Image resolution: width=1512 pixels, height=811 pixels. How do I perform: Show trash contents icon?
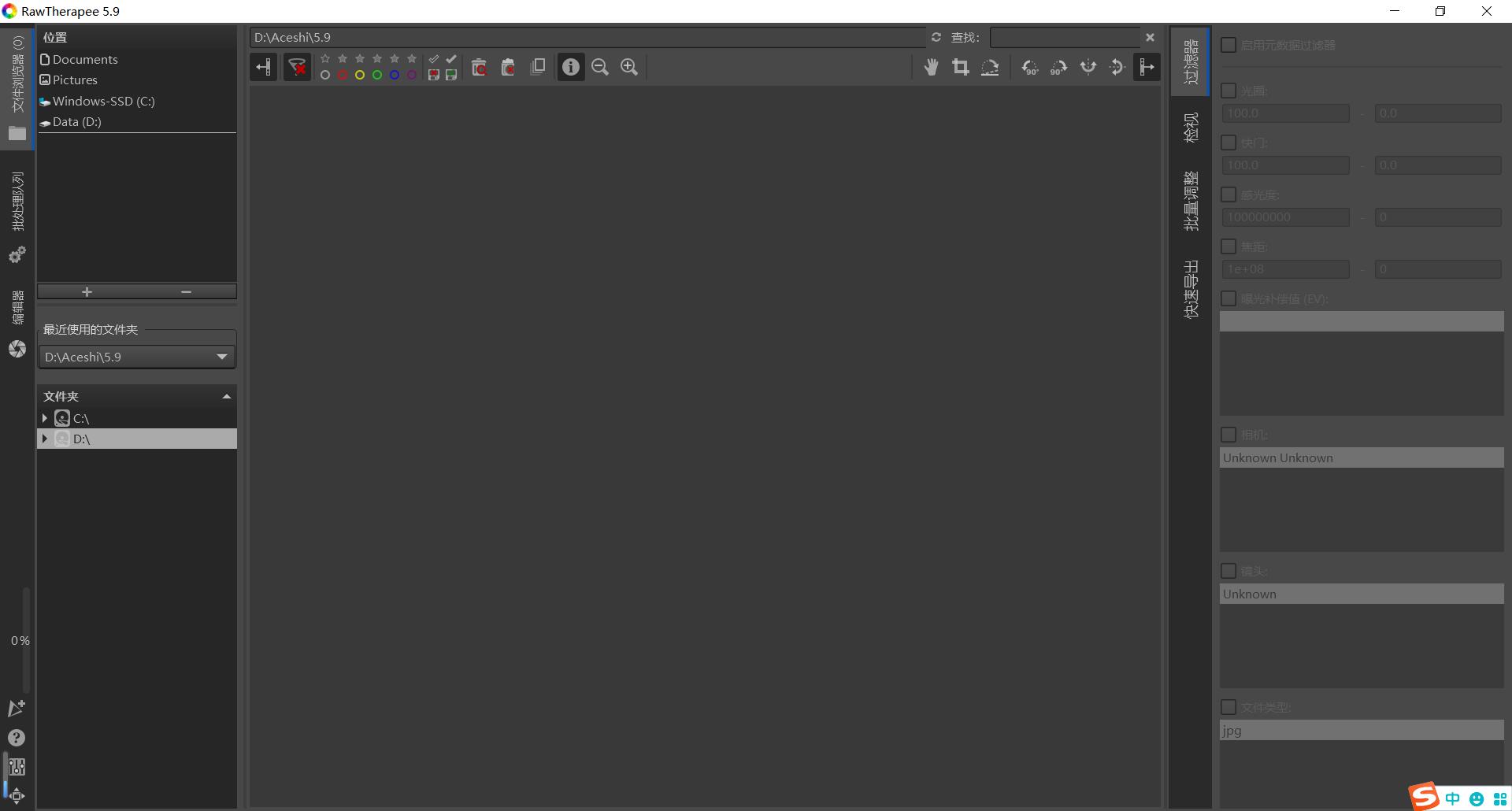point(479,68)
